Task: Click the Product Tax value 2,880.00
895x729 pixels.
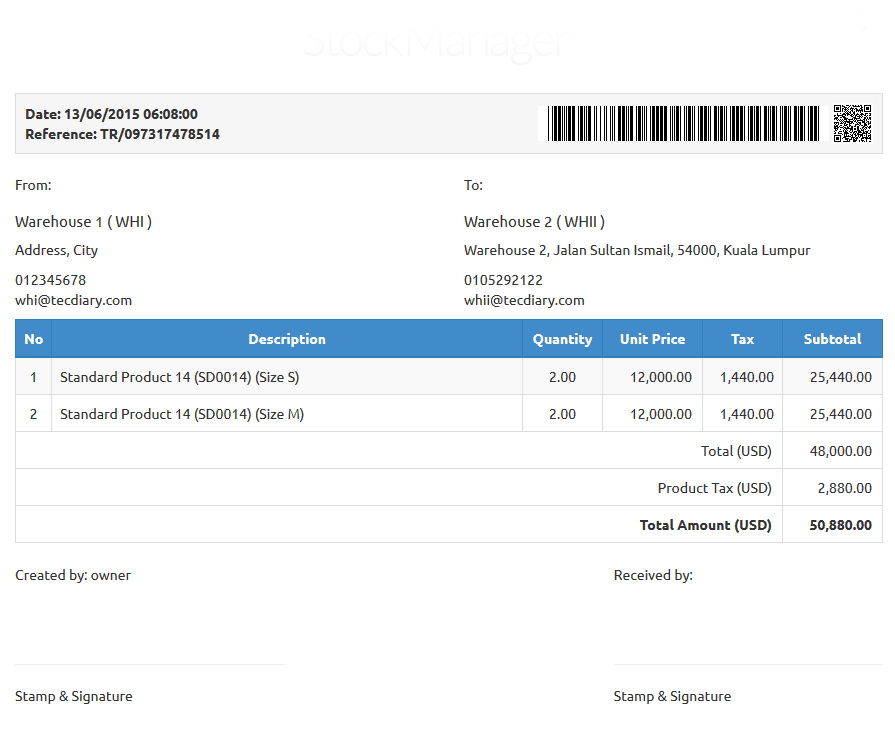Action: pyautogui.click(x=842, y=488)
